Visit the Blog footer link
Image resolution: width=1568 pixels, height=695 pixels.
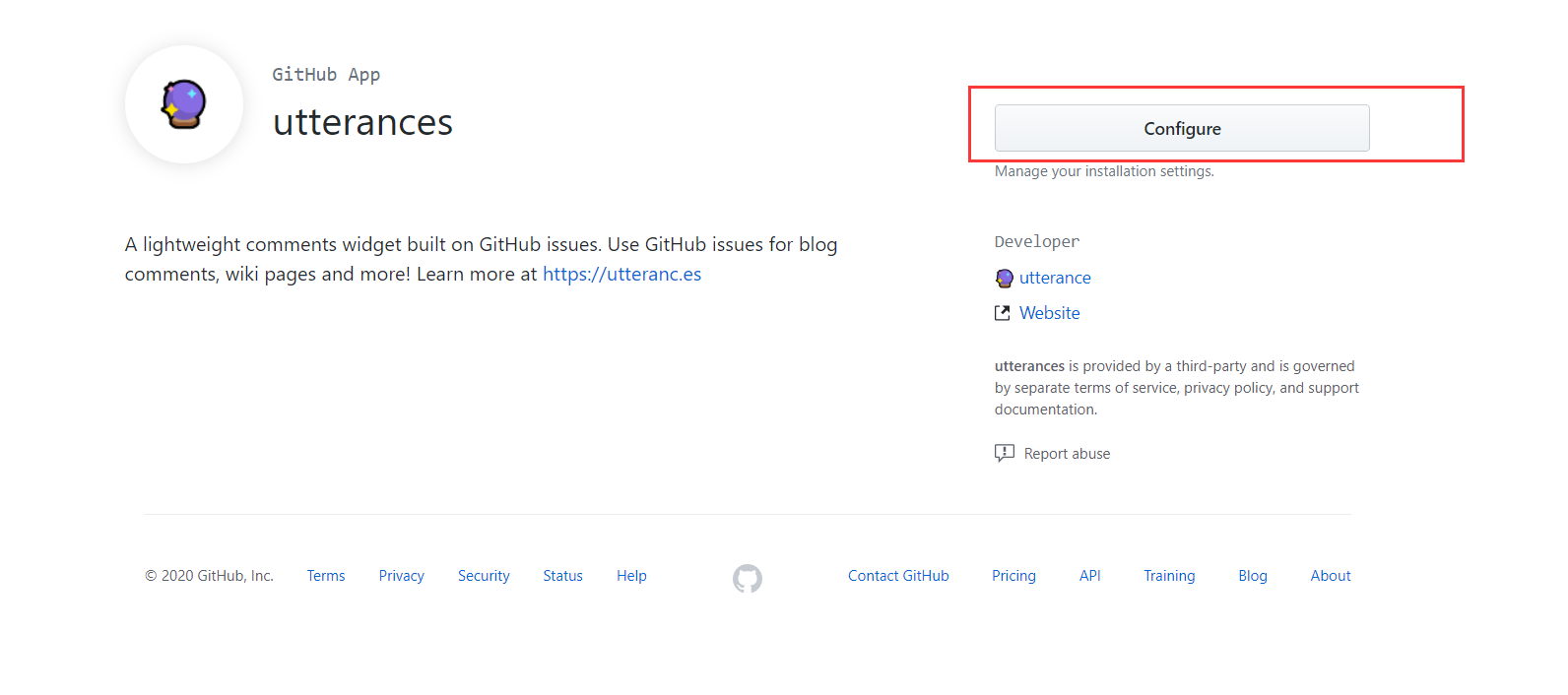tap(1253, 576)
